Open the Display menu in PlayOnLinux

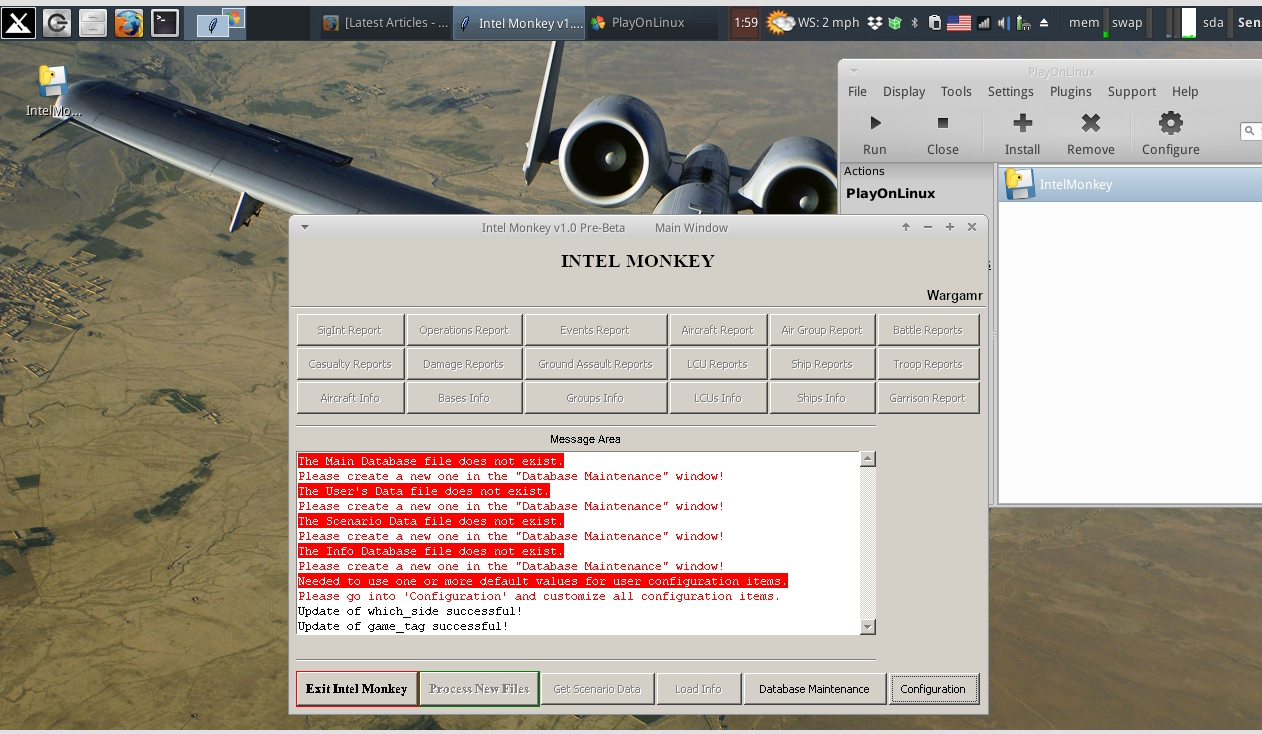click(x=904, y=91)
